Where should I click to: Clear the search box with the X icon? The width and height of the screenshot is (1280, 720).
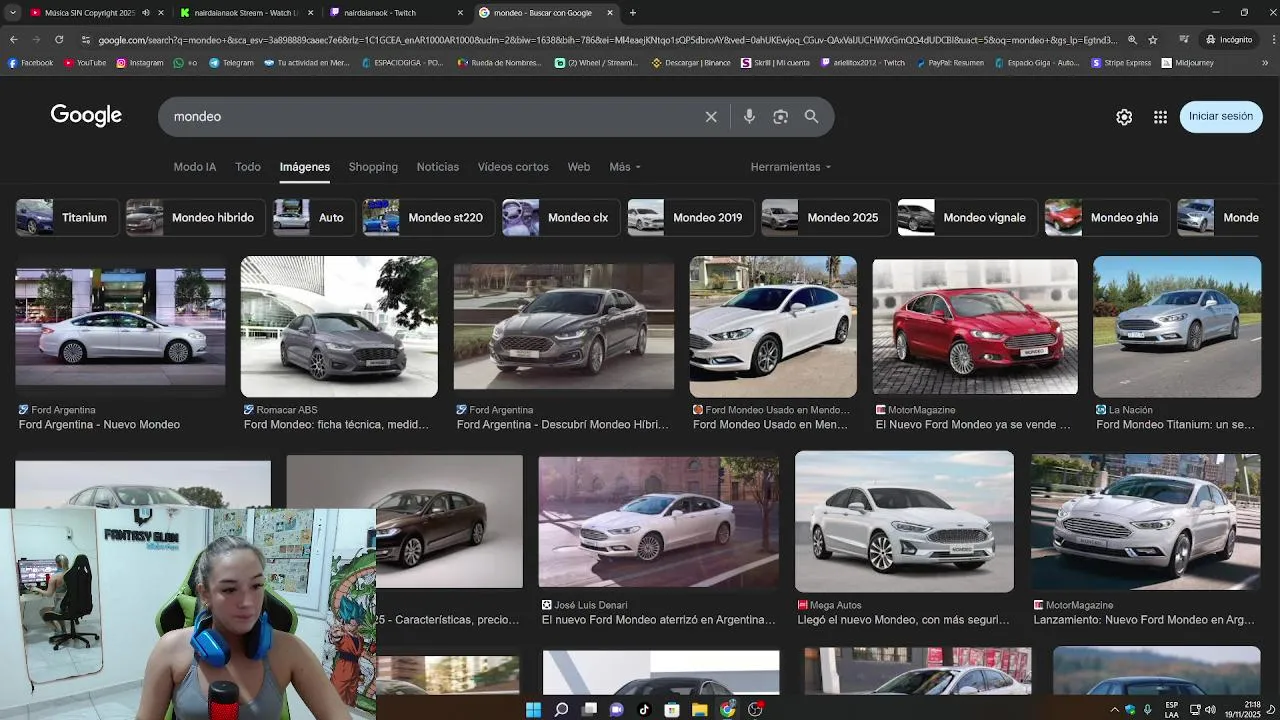[x=711, y=117]
